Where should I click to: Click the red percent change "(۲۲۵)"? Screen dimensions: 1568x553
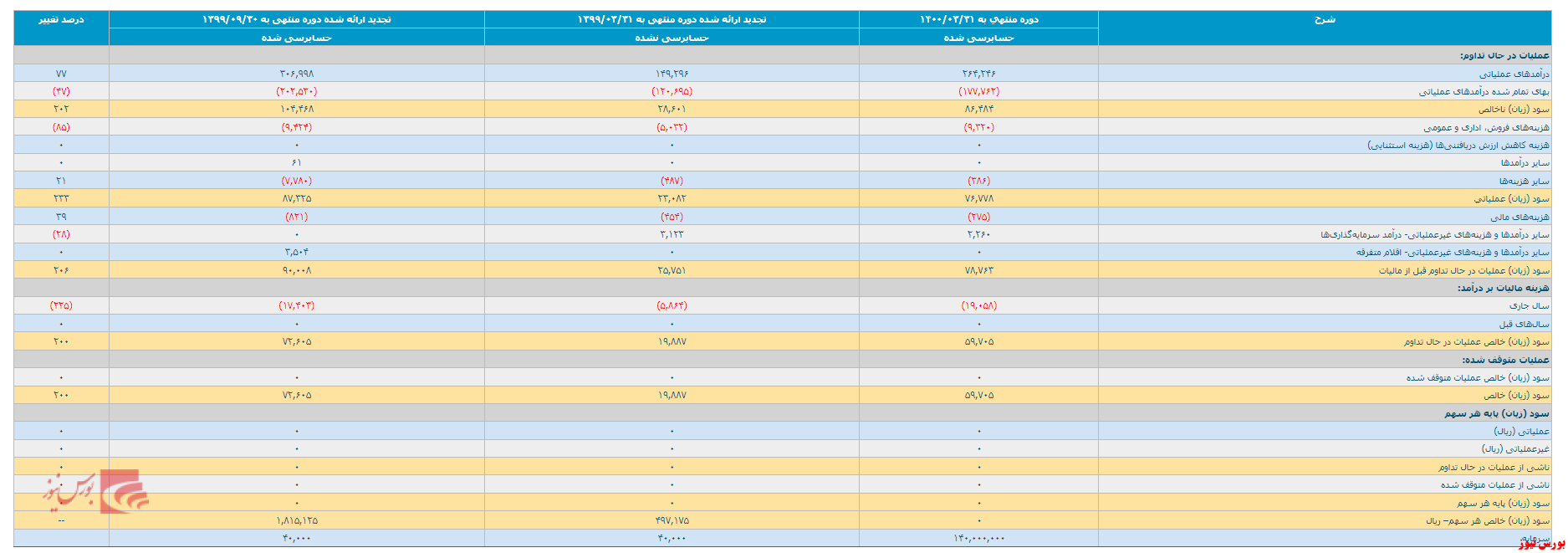(61, 305)
